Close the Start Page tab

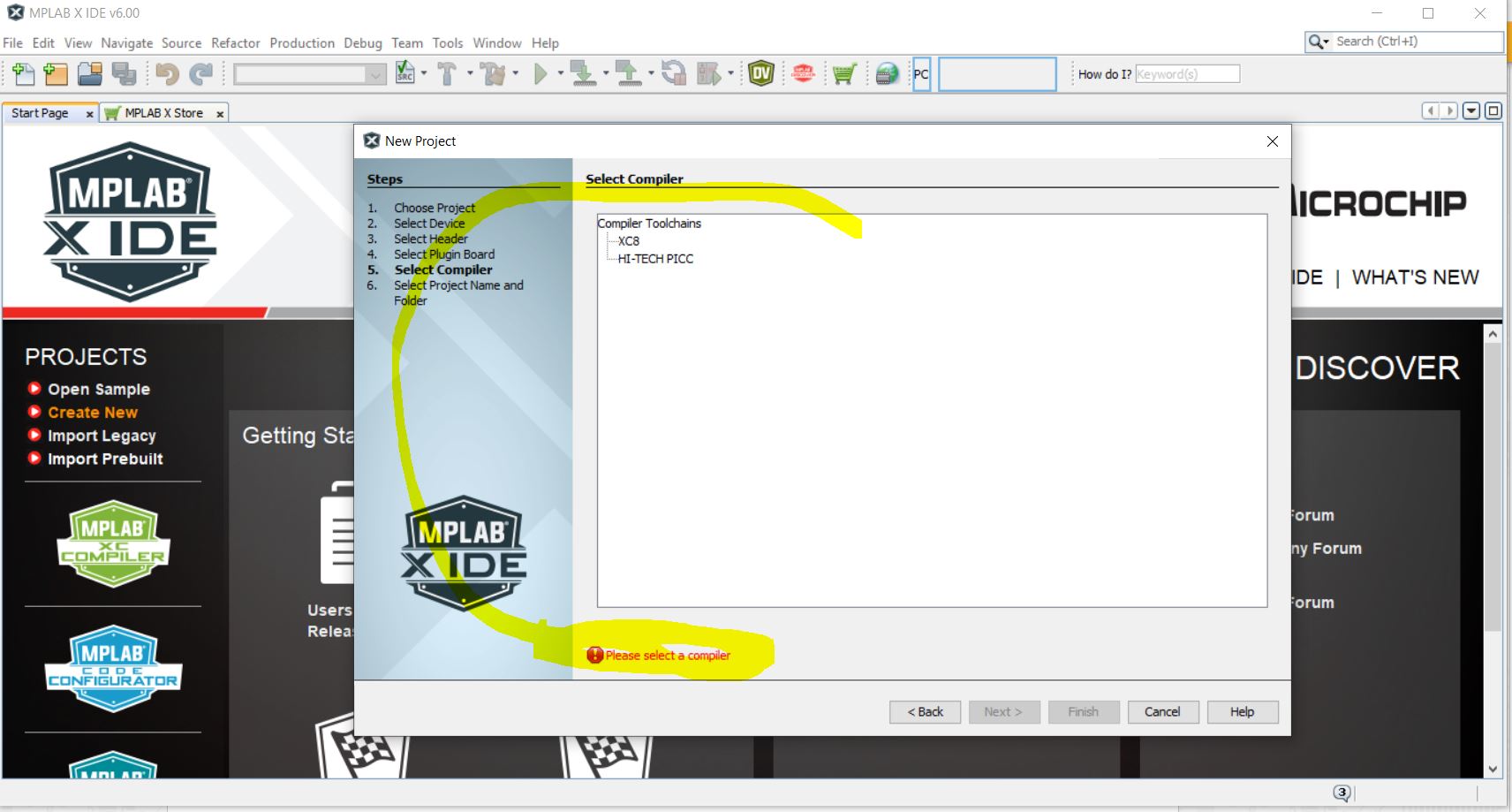(x=89, y=114)
